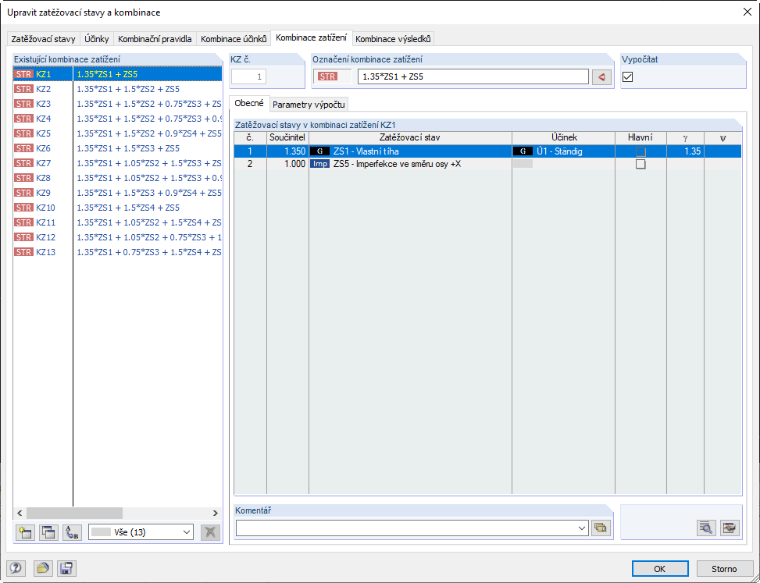Cancel with the Storno button
Viewport: 760px width, 583px height.
[724, 568]
